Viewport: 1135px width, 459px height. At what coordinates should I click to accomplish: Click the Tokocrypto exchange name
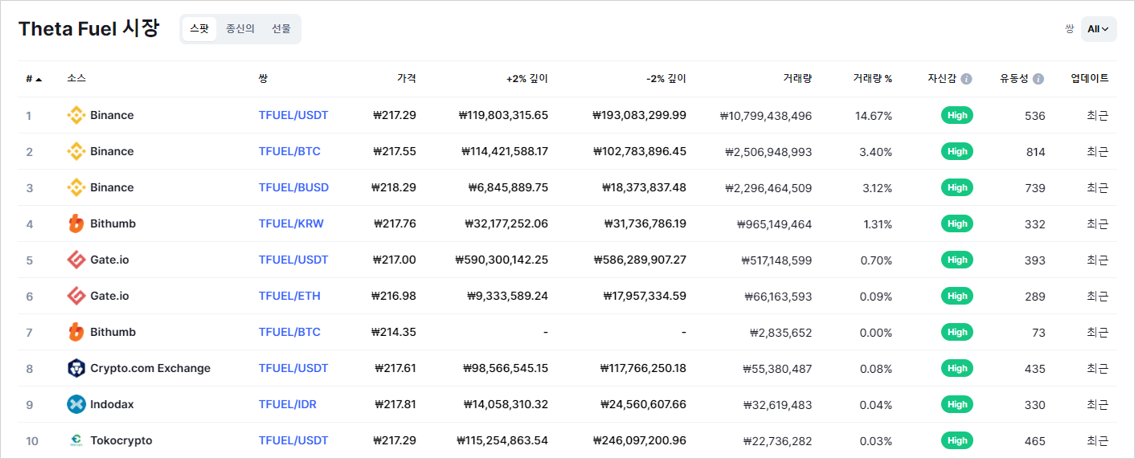[x=122, y=440]
